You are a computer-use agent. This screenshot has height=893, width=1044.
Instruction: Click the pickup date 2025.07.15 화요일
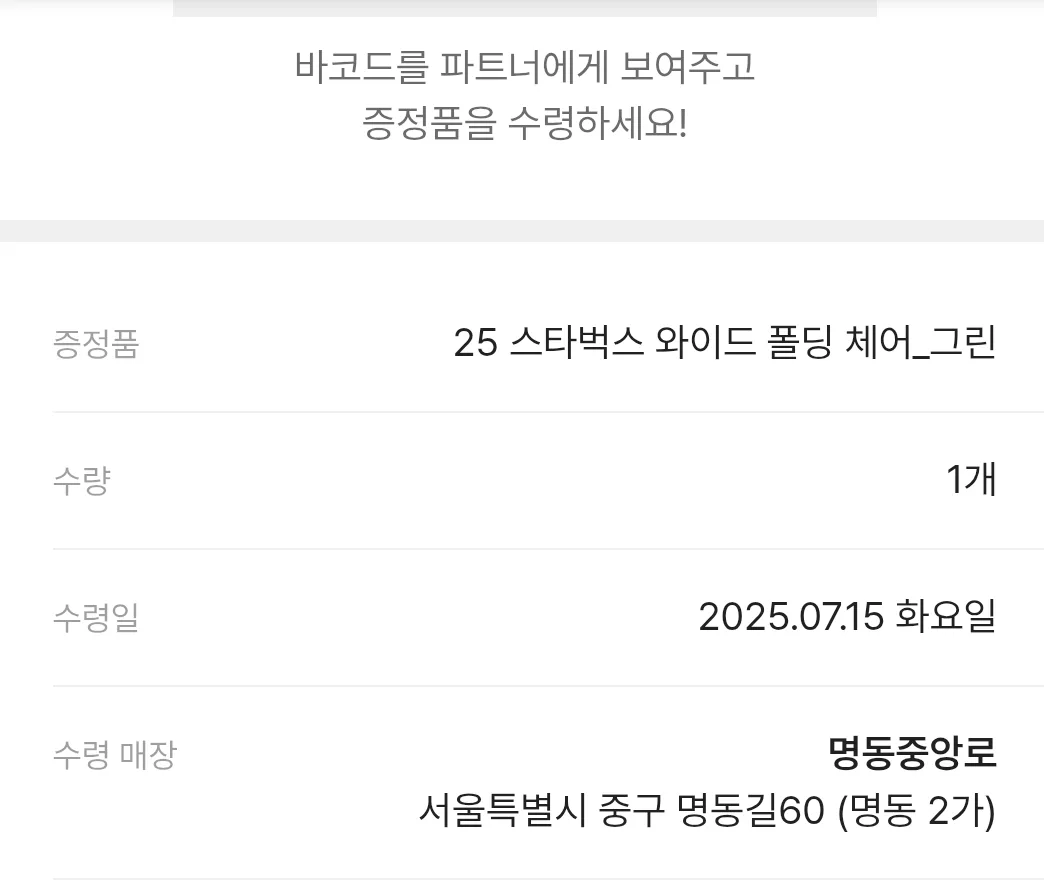[x=847, y=617]
